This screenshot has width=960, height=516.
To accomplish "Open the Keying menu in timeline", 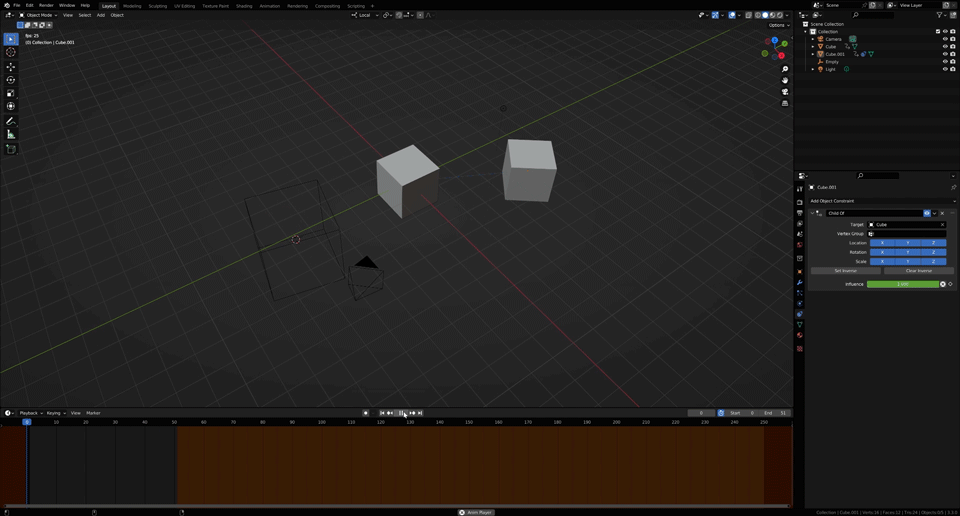I will click(x=56, y=413).
